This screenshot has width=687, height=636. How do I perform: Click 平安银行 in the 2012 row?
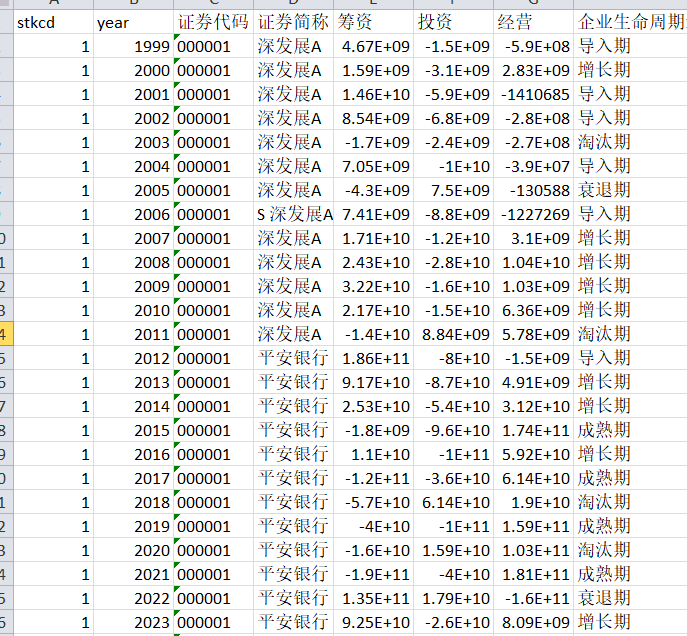(x=293, y=359)
